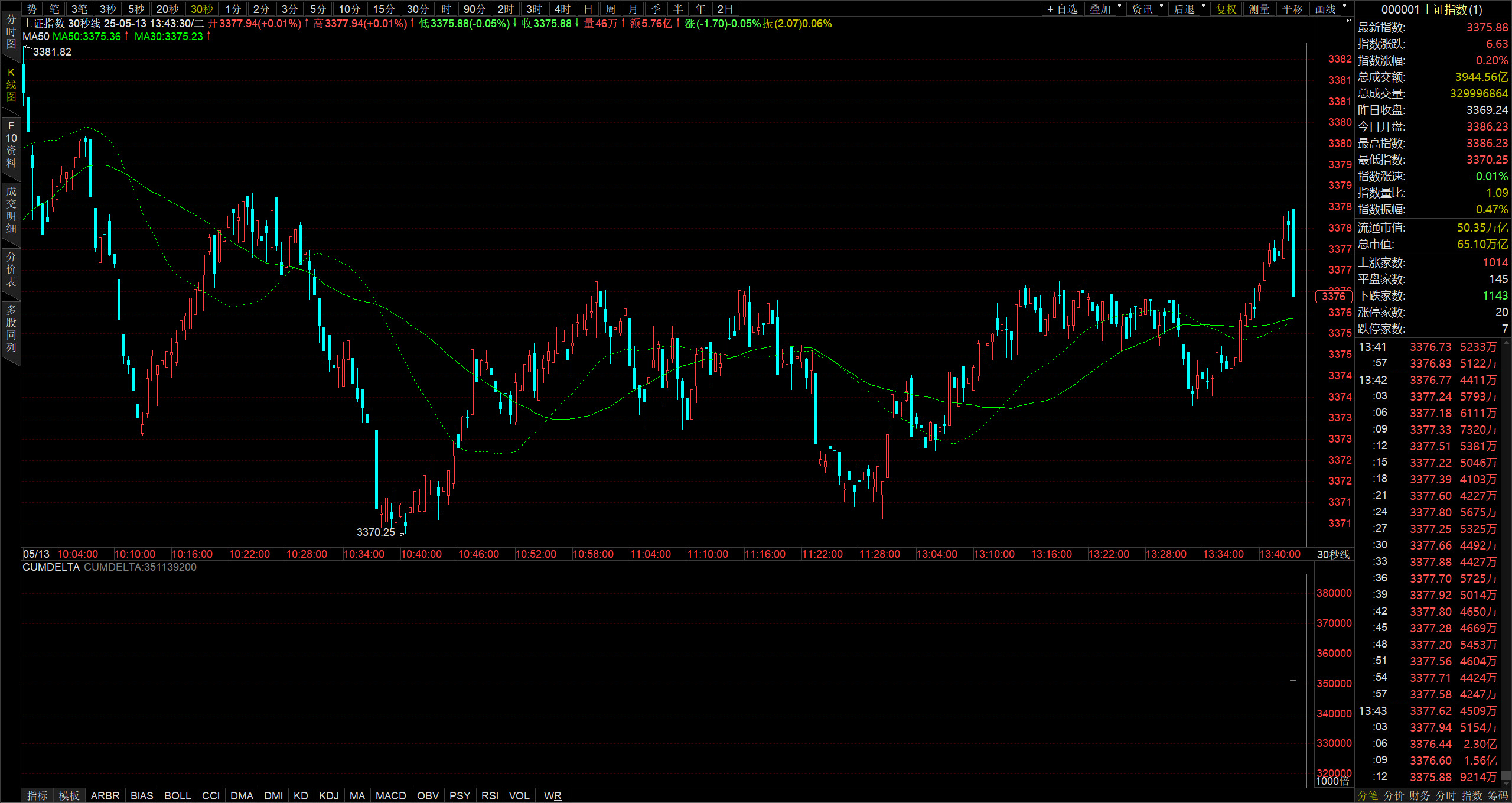Switch to the 2日 period
1512x803 pixels.
pos(725,9)
